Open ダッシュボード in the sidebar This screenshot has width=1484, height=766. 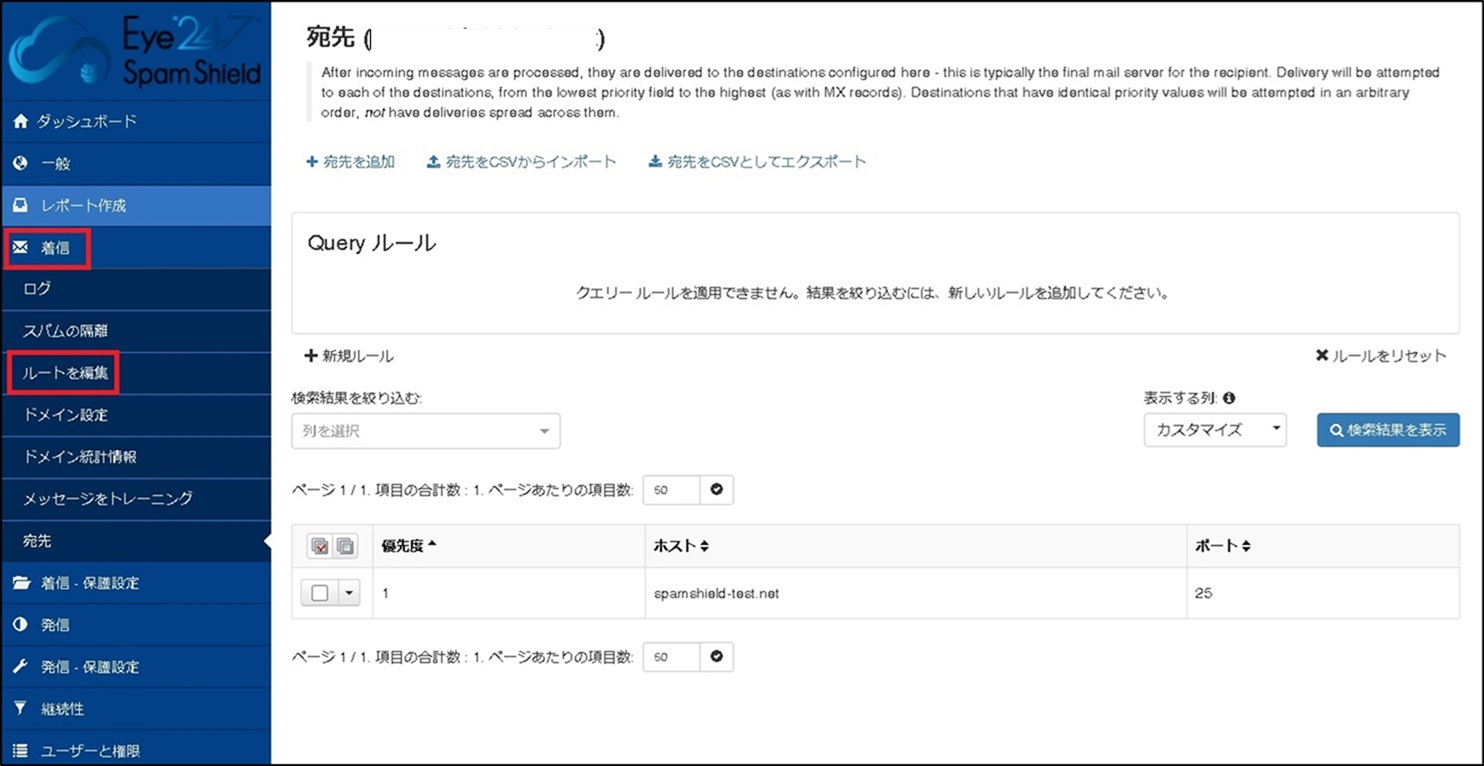[135, 121]
